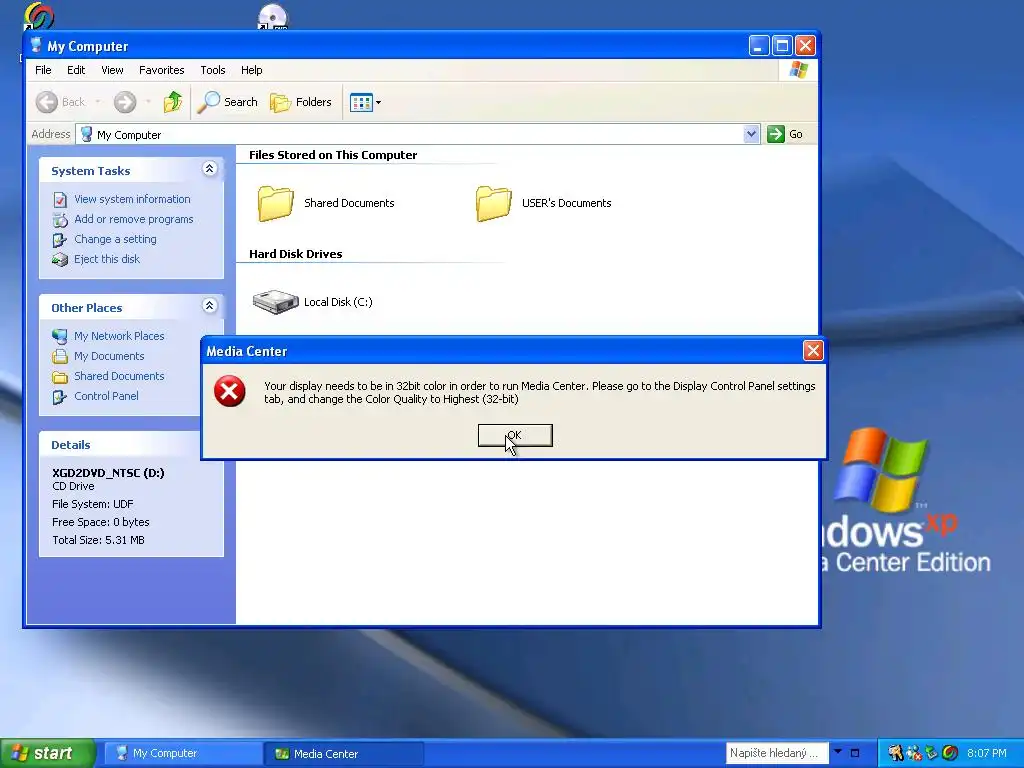This screenshot has height=768, width=1024.
Task: Open the File menu
Action: (x=43, y=70)
